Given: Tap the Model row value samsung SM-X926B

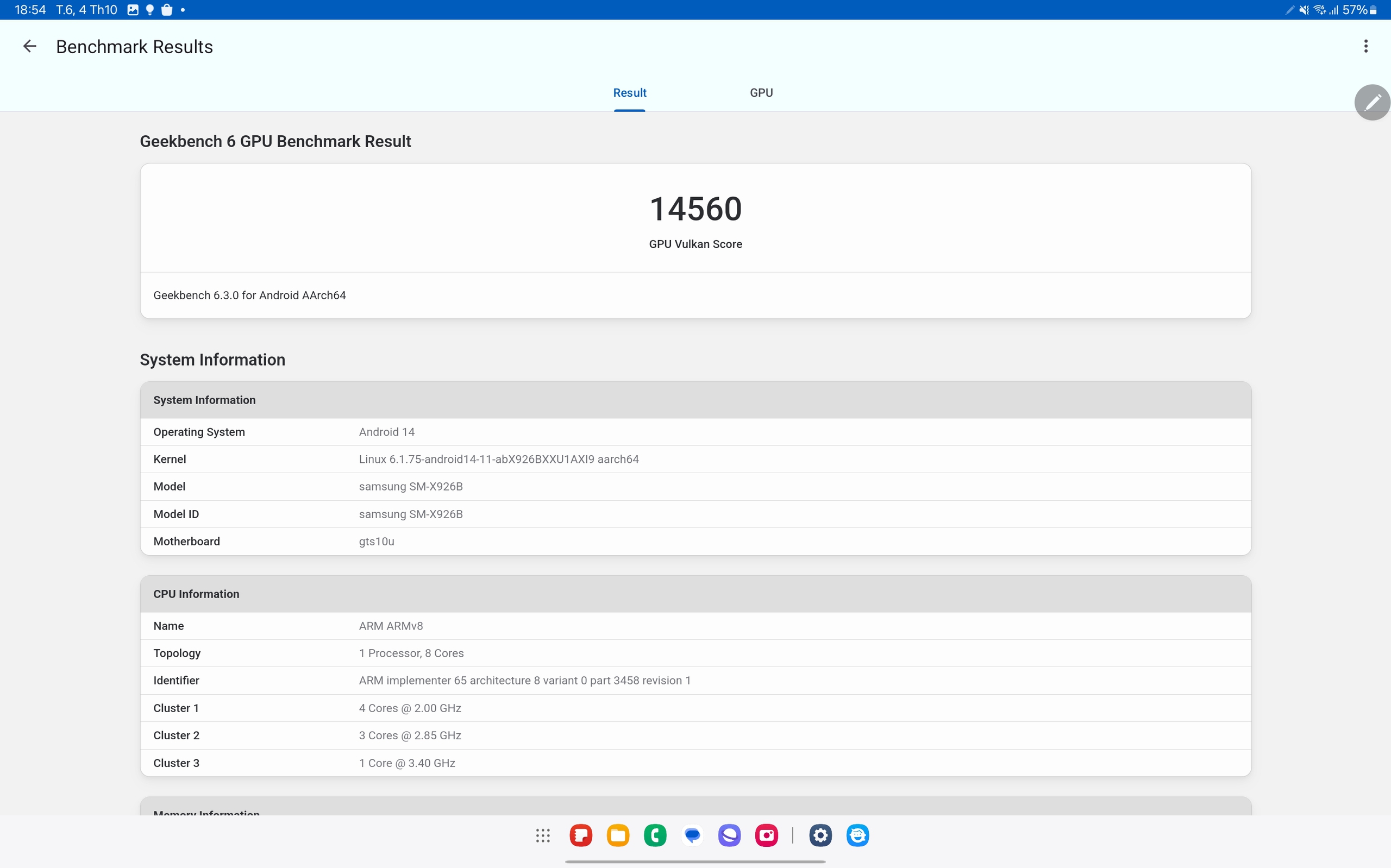Looking at the screenshot, I should (x=410, y=486).
